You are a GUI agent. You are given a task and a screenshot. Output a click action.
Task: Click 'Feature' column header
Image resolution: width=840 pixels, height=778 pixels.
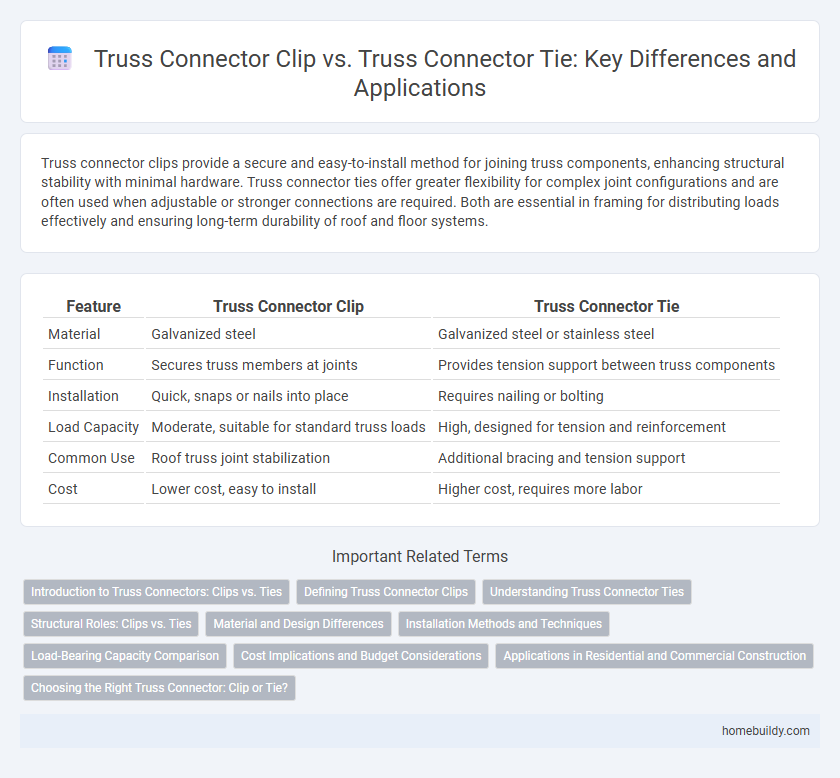(93, 306)
